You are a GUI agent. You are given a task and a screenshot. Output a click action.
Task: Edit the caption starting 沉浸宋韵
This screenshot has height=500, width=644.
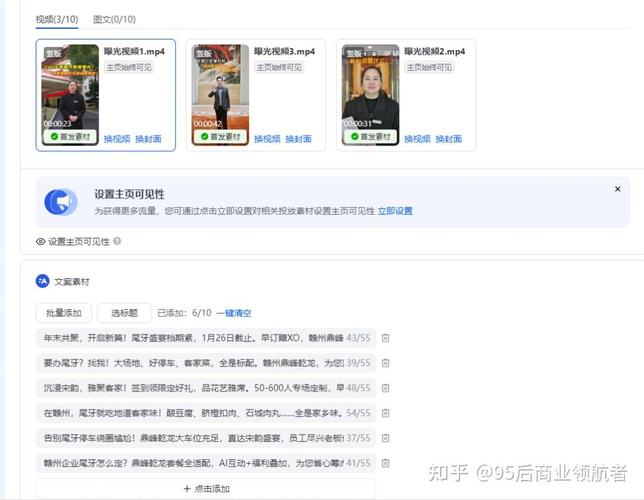click(206, 388)
